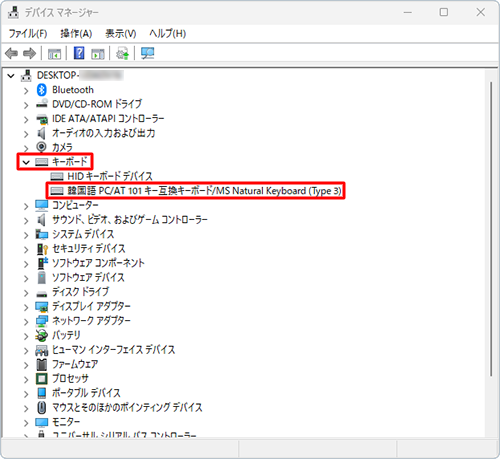
Task: Click the ディスク ドライブ icon
Action: point(42,293)
